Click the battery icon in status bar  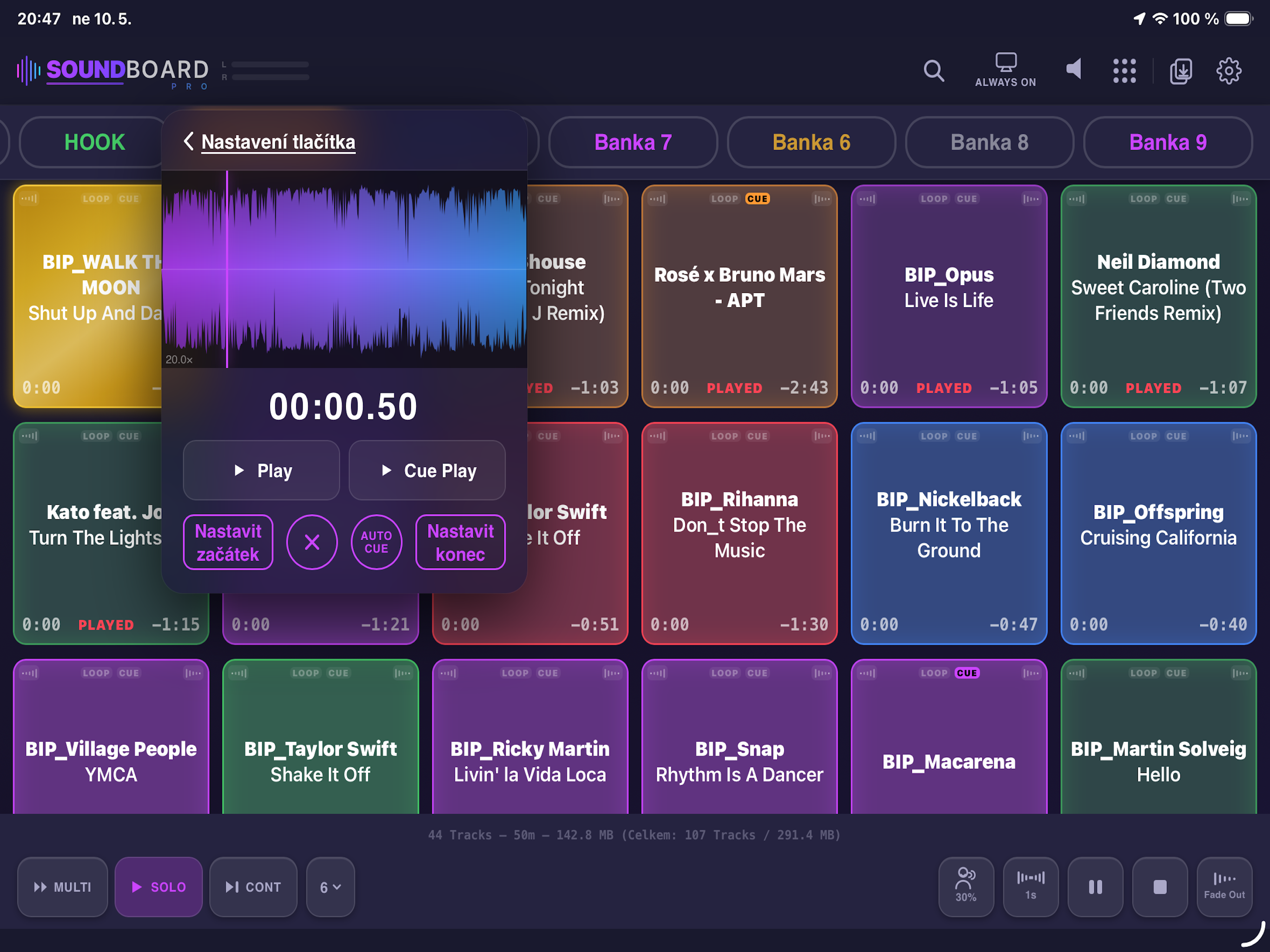tap(1238, 19)
